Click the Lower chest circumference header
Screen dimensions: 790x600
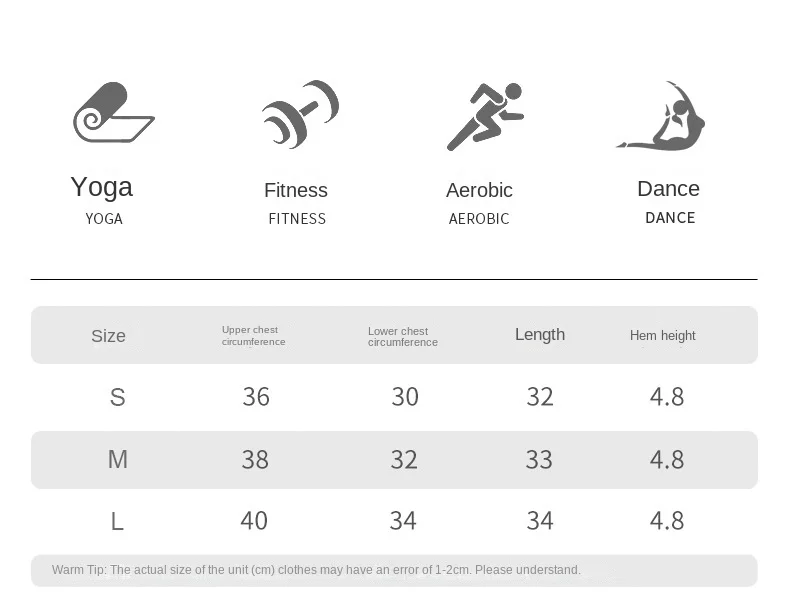click(402, 337)
